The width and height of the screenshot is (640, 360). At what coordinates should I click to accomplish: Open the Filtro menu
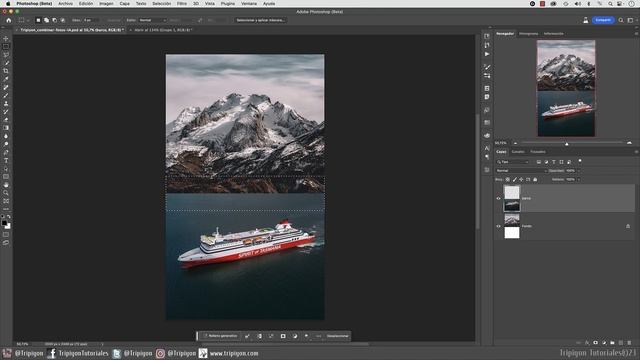coord(182,3)
